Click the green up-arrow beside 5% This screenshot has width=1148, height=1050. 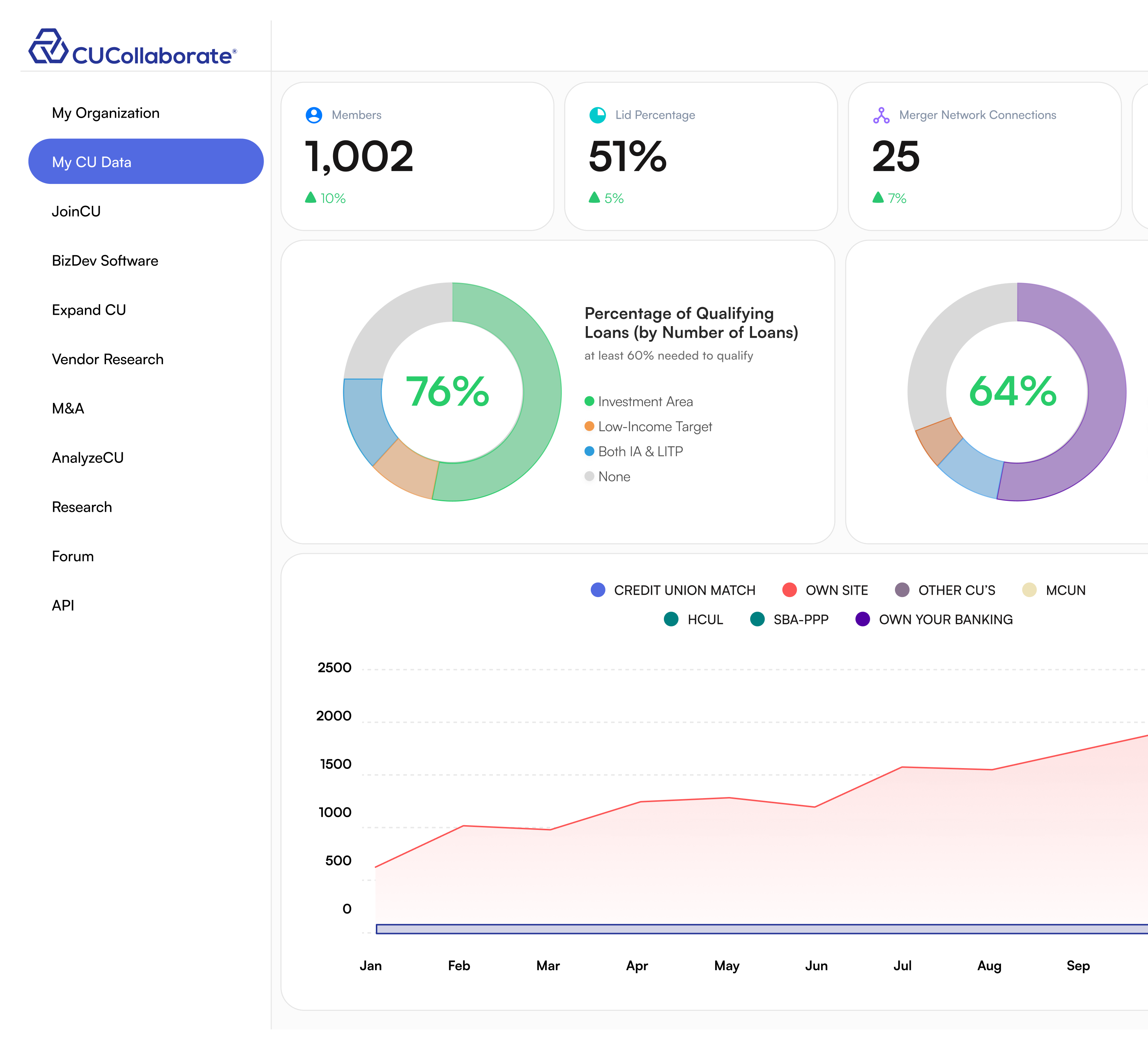point(594,197)
